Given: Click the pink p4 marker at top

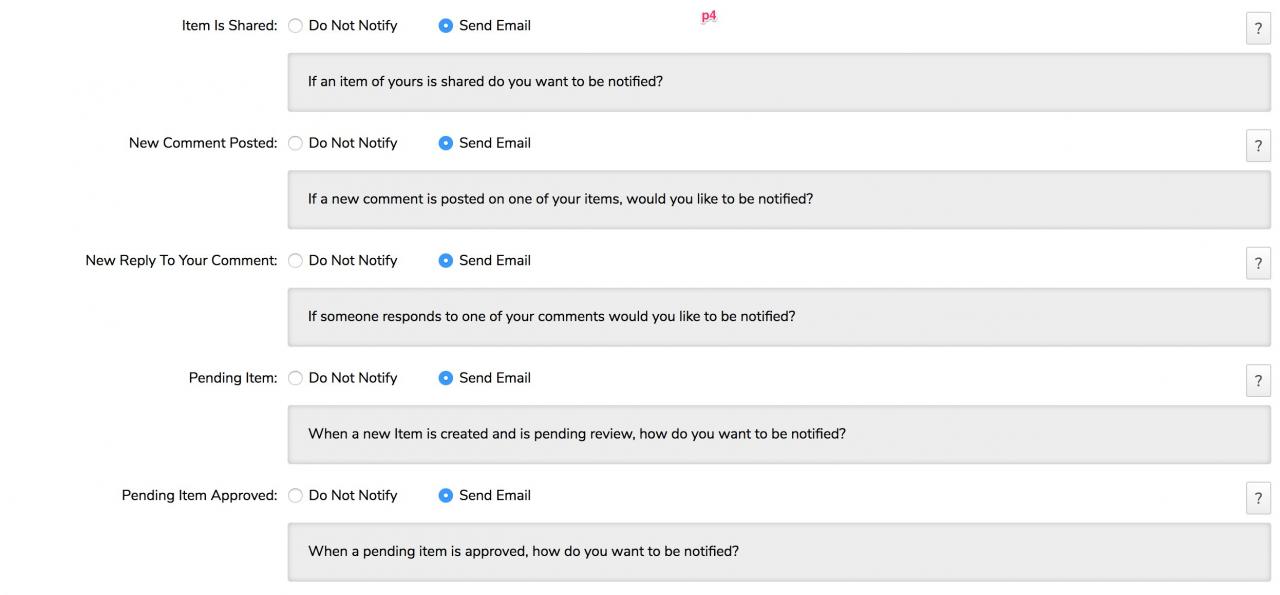Looking at the screenshot, I should click(x=709, y=17).
